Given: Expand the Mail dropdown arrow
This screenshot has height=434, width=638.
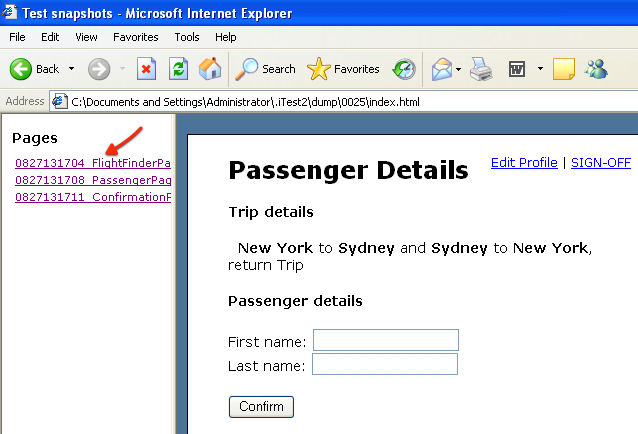Looking at the screenshot, I should click(x=459, y=69).
